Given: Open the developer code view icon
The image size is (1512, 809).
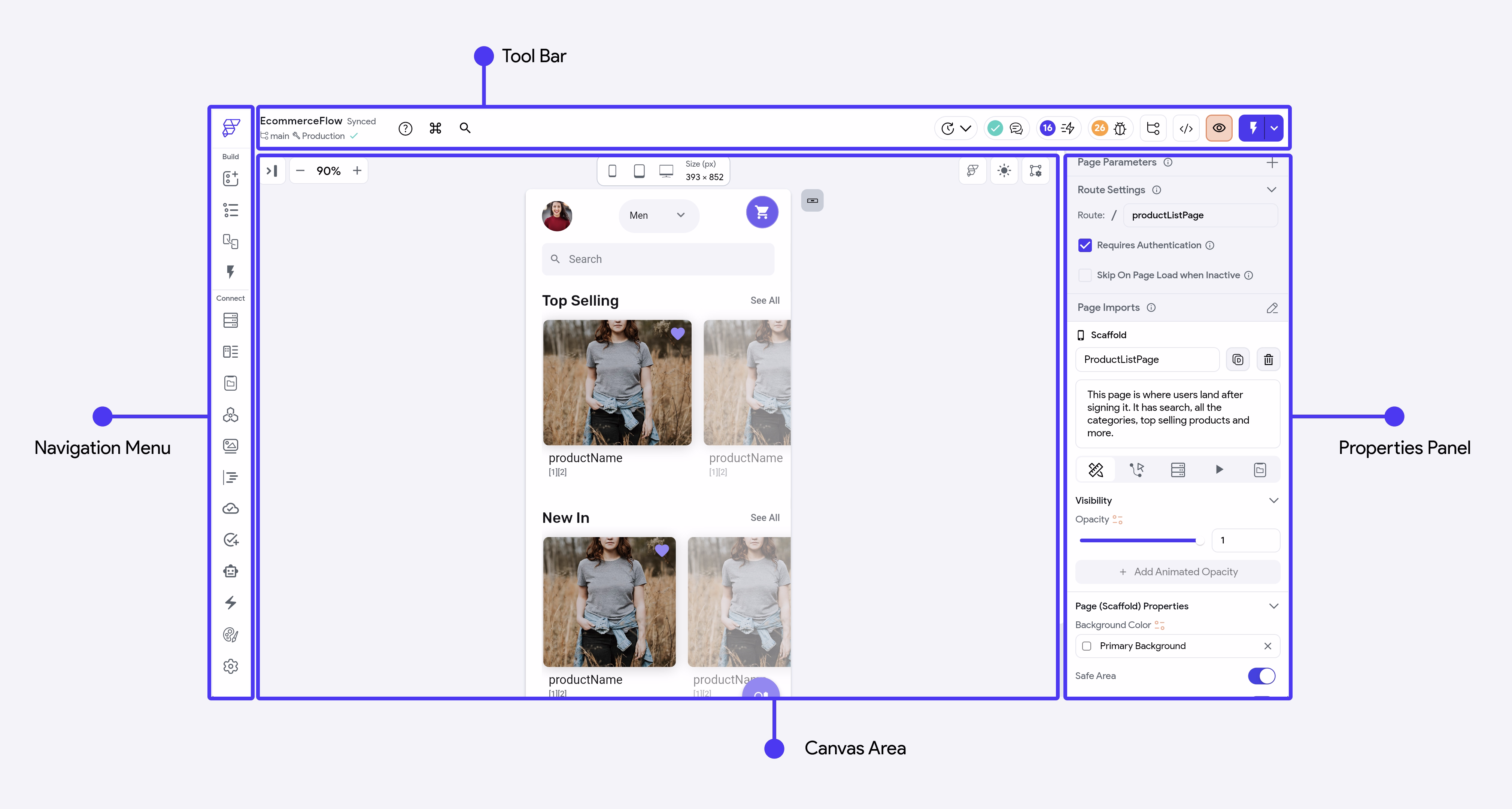Looking at the screenshot, I should coord(1186,128).
